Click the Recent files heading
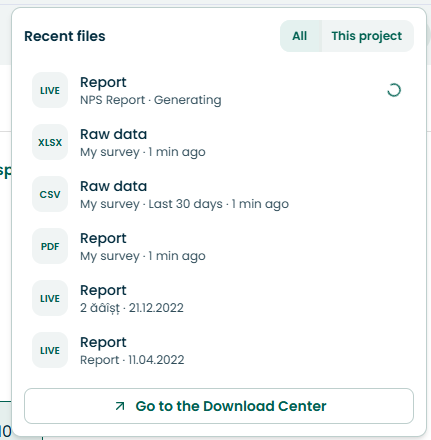Image resolution: width=431 pixels, height=440 pixels. 65,36
